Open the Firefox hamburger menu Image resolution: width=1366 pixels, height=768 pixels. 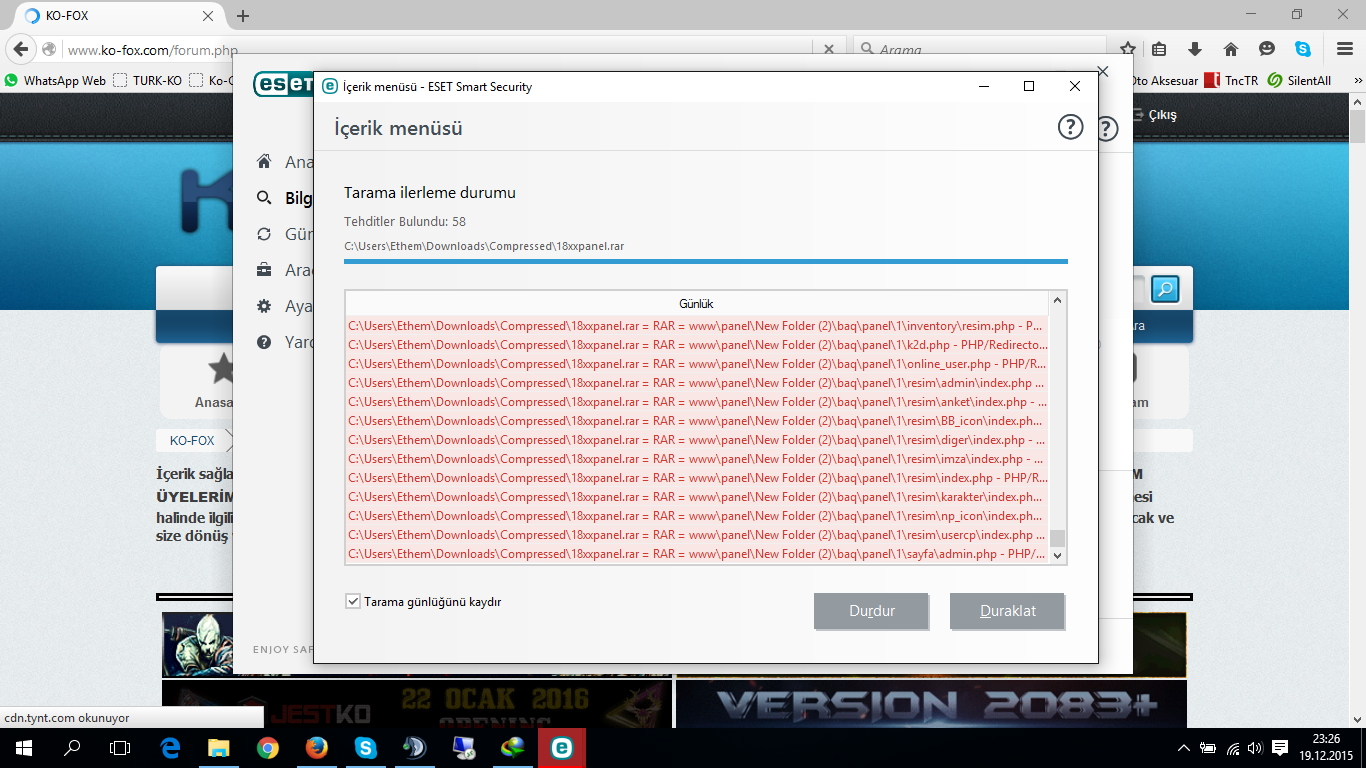coord(1345,49)
